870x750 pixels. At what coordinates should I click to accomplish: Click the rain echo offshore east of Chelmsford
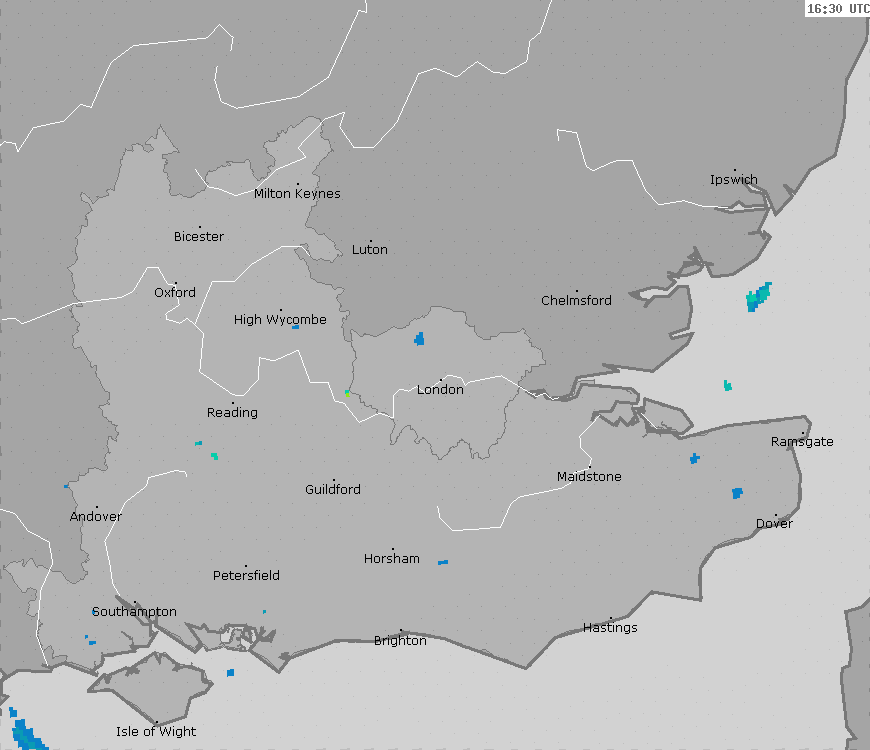click(x=759, y=297)
